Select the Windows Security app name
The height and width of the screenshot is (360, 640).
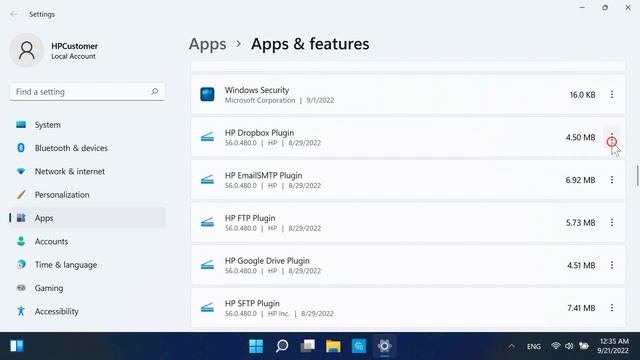(x=257, y=90)
